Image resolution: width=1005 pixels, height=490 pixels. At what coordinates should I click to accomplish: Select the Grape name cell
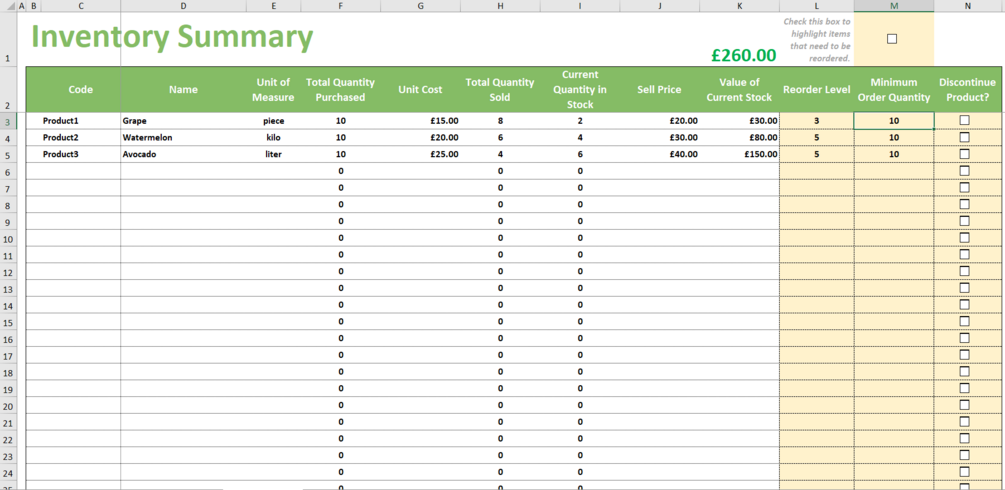click(x=183, y=121)
